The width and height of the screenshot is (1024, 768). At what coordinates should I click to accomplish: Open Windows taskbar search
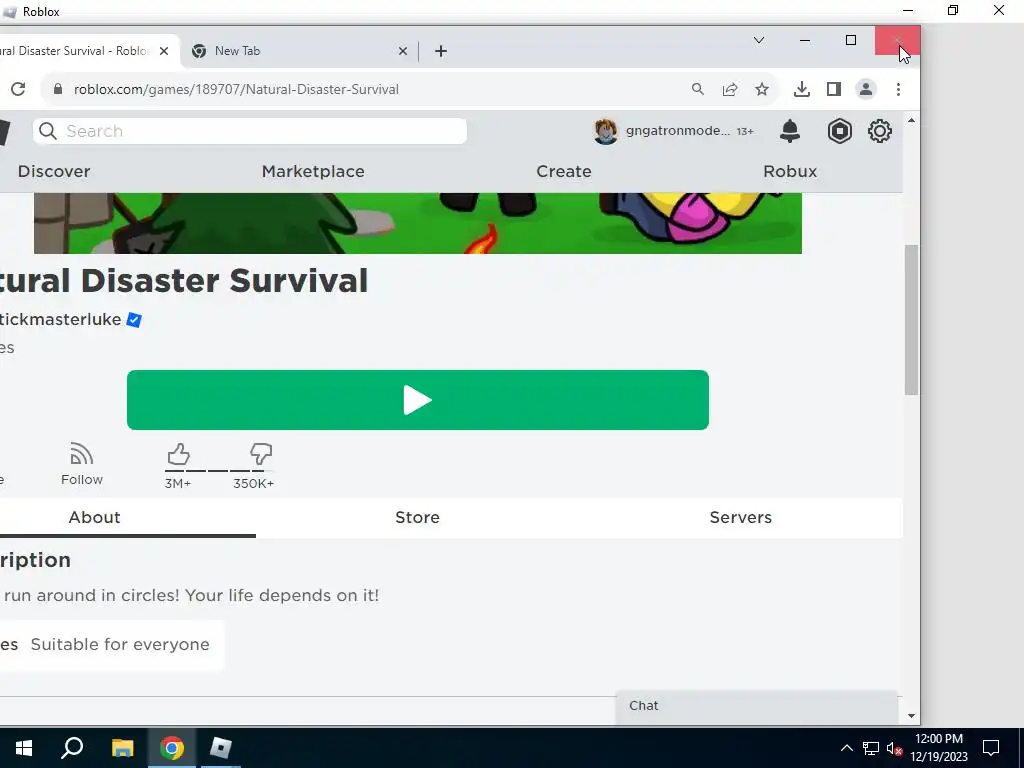(72, 748)
